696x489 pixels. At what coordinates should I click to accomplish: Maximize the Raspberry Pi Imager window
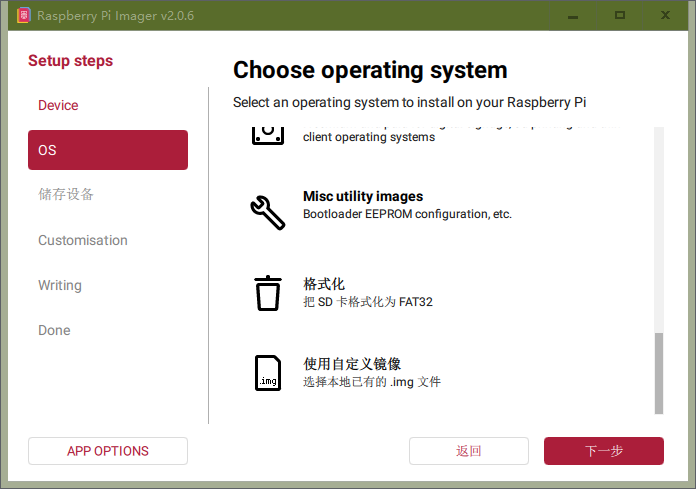pos(620,16)
